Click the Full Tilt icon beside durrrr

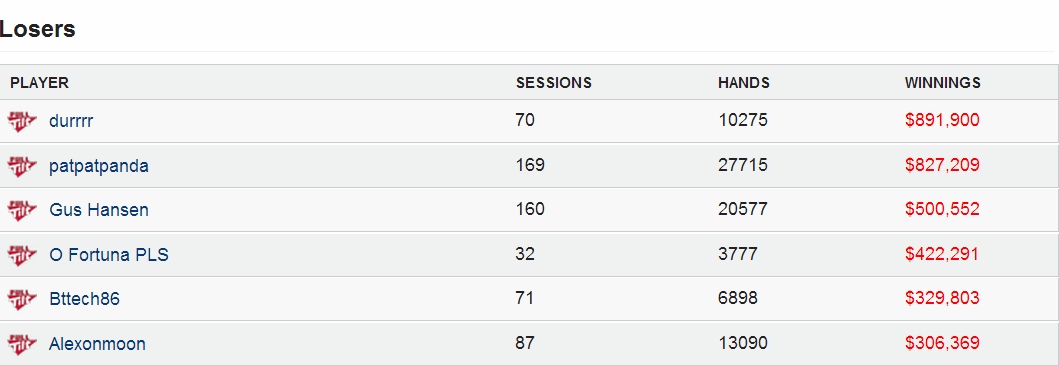[22, 122]
